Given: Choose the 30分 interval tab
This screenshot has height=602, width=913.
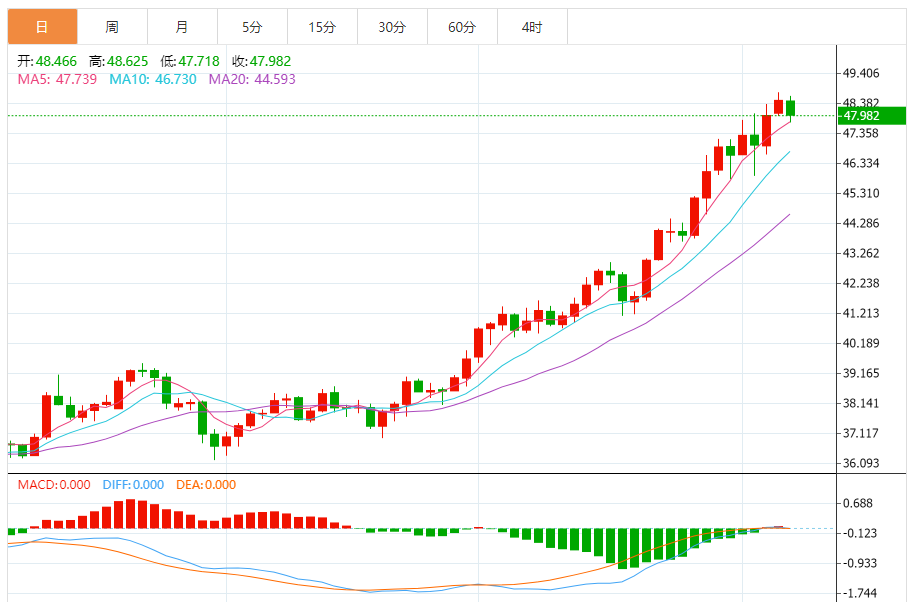Looking at the screenshot, I should pos(392,27).
